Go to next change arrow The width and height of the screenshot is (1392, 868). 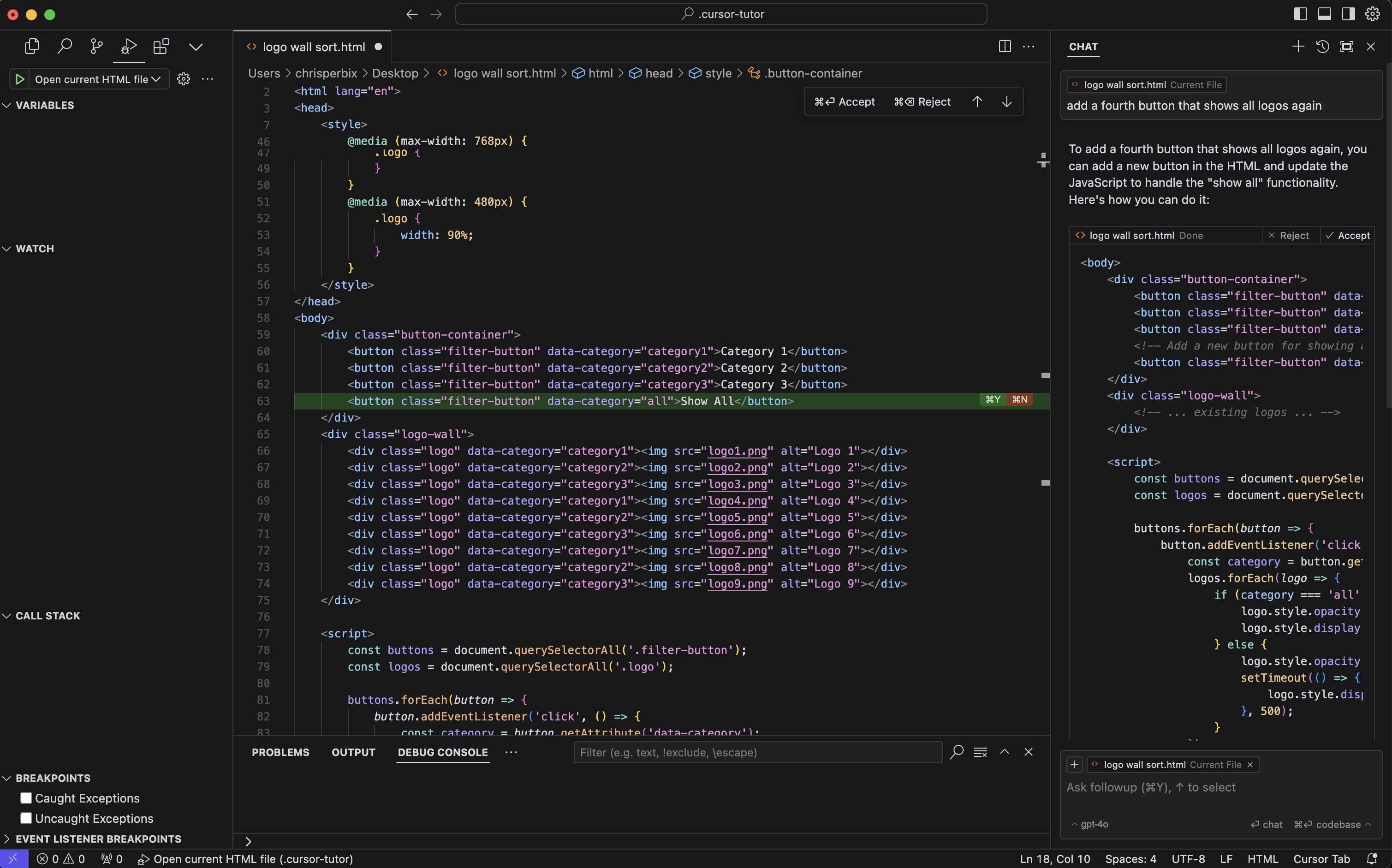tap(1007, 101)
